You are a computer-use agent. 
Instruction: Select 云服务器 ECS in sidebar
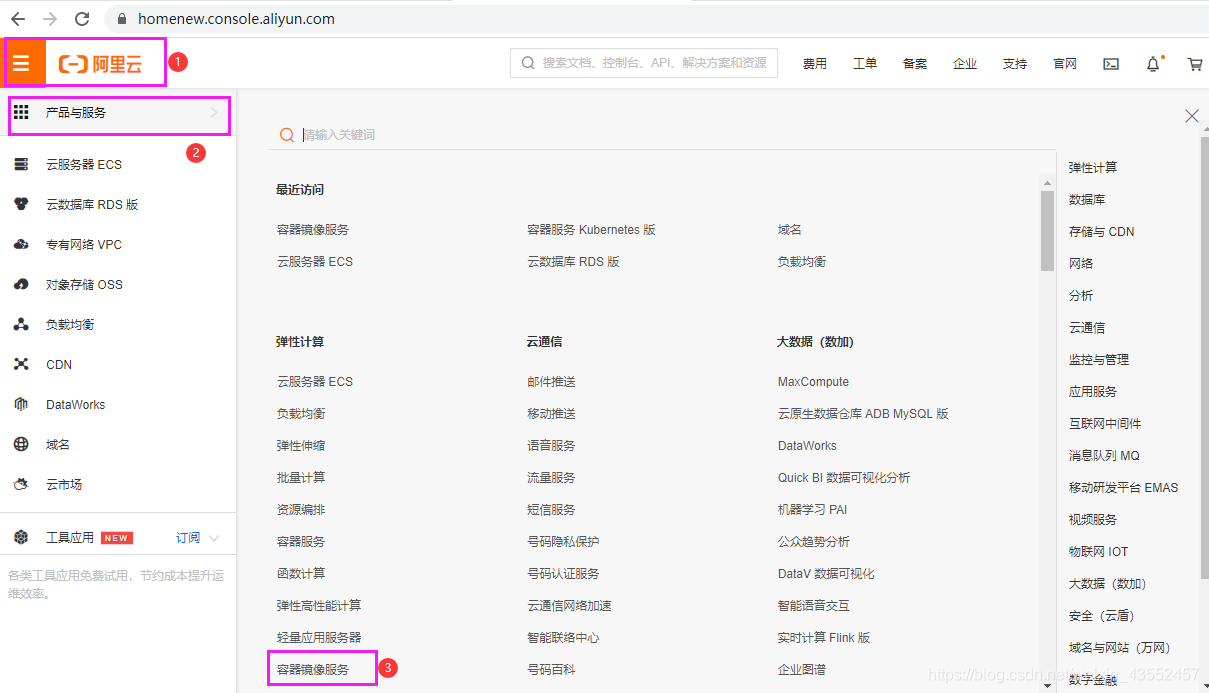coord(84,164)
